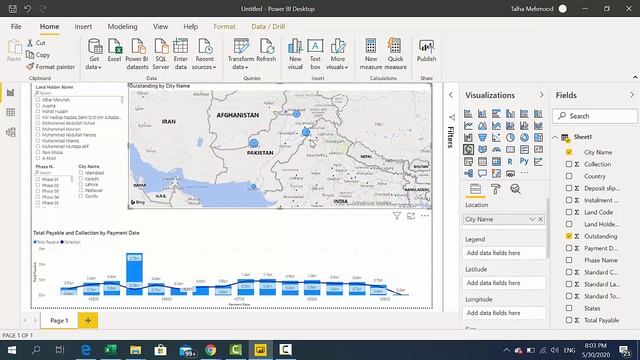Switch to the Data / Drill tab

[x=268, y=27]
